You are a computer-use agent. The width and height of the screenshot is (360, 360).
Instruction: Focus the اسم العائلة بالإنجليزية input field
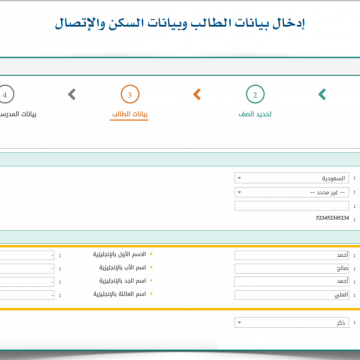[x=27, y=295]
